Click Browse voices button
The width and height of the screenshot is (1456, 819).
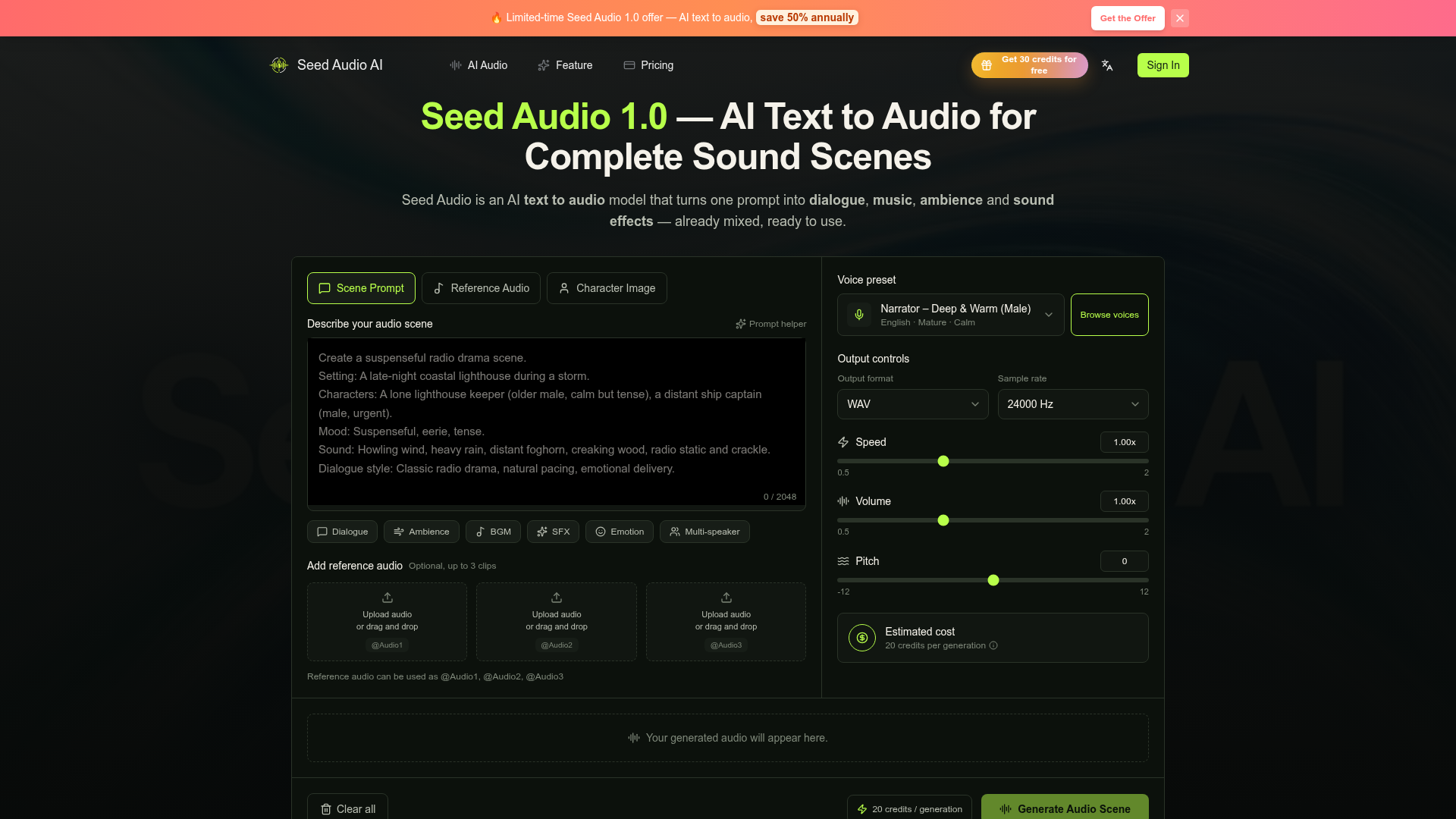tap(1109, 315)
